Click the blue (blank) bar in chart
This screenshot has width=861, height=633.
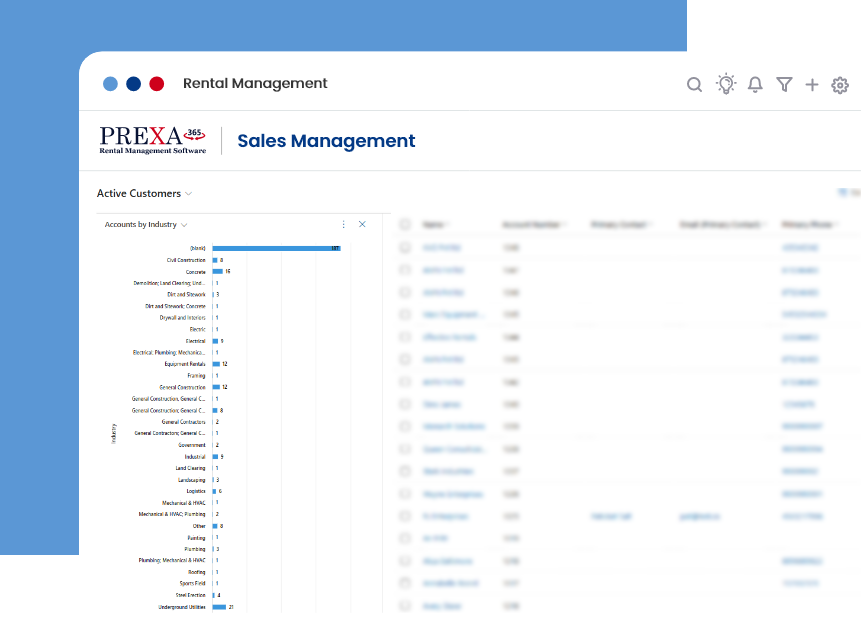coord(275,248)
